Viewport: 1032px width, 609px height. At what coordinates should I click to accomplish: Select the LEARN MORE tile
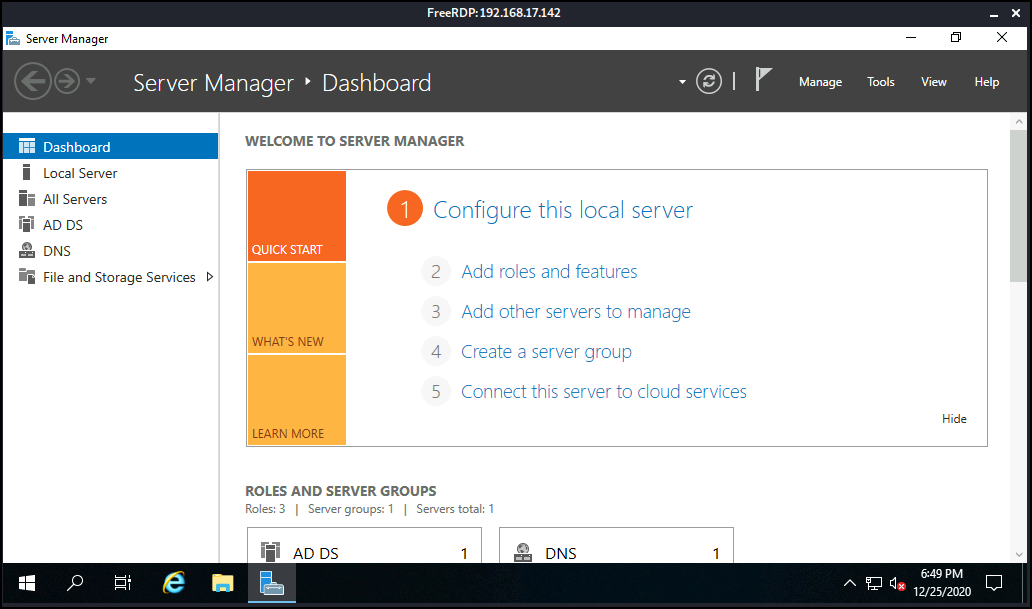point(297,400)
